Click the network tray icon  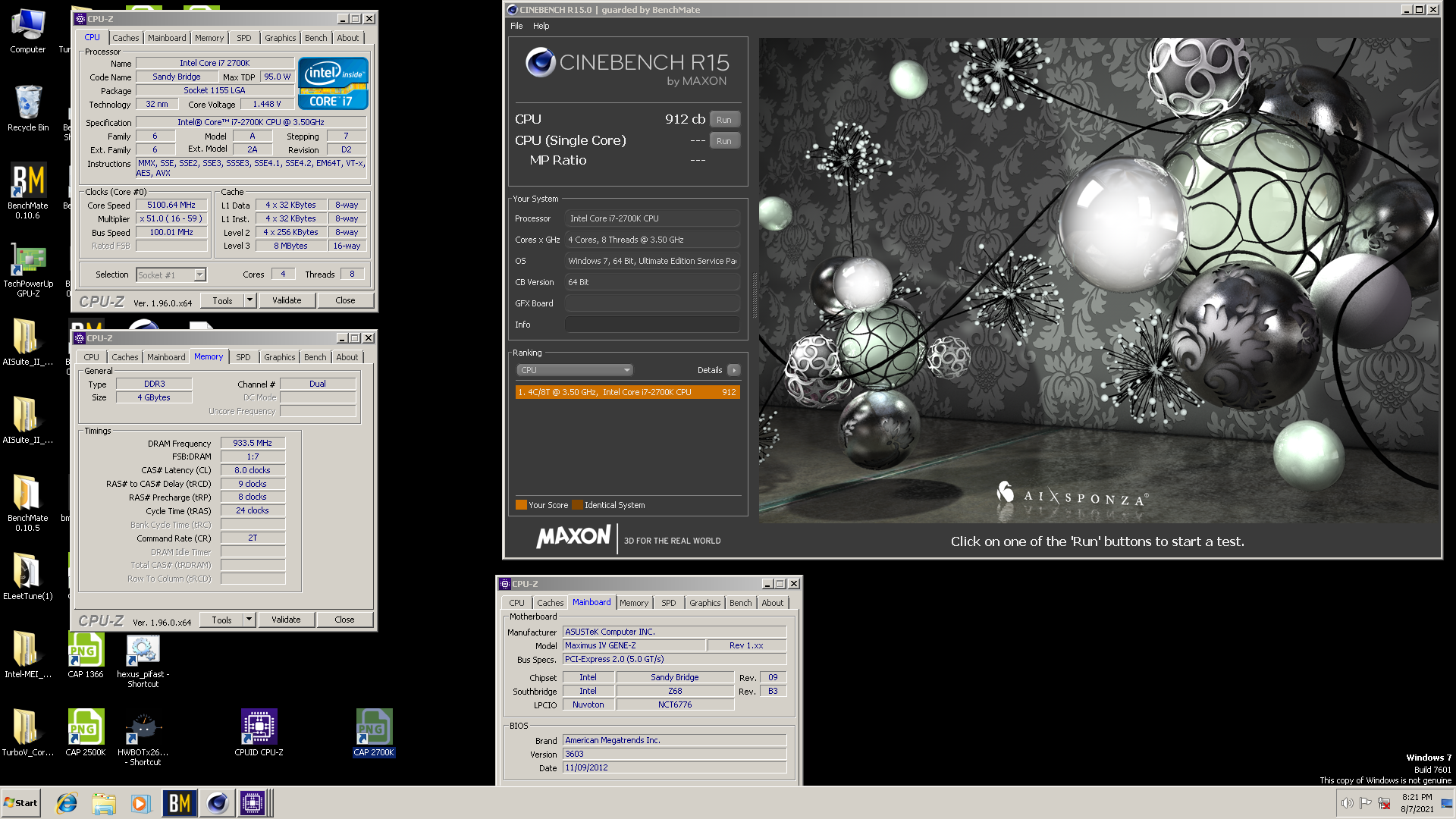(x=1384, y=803)
